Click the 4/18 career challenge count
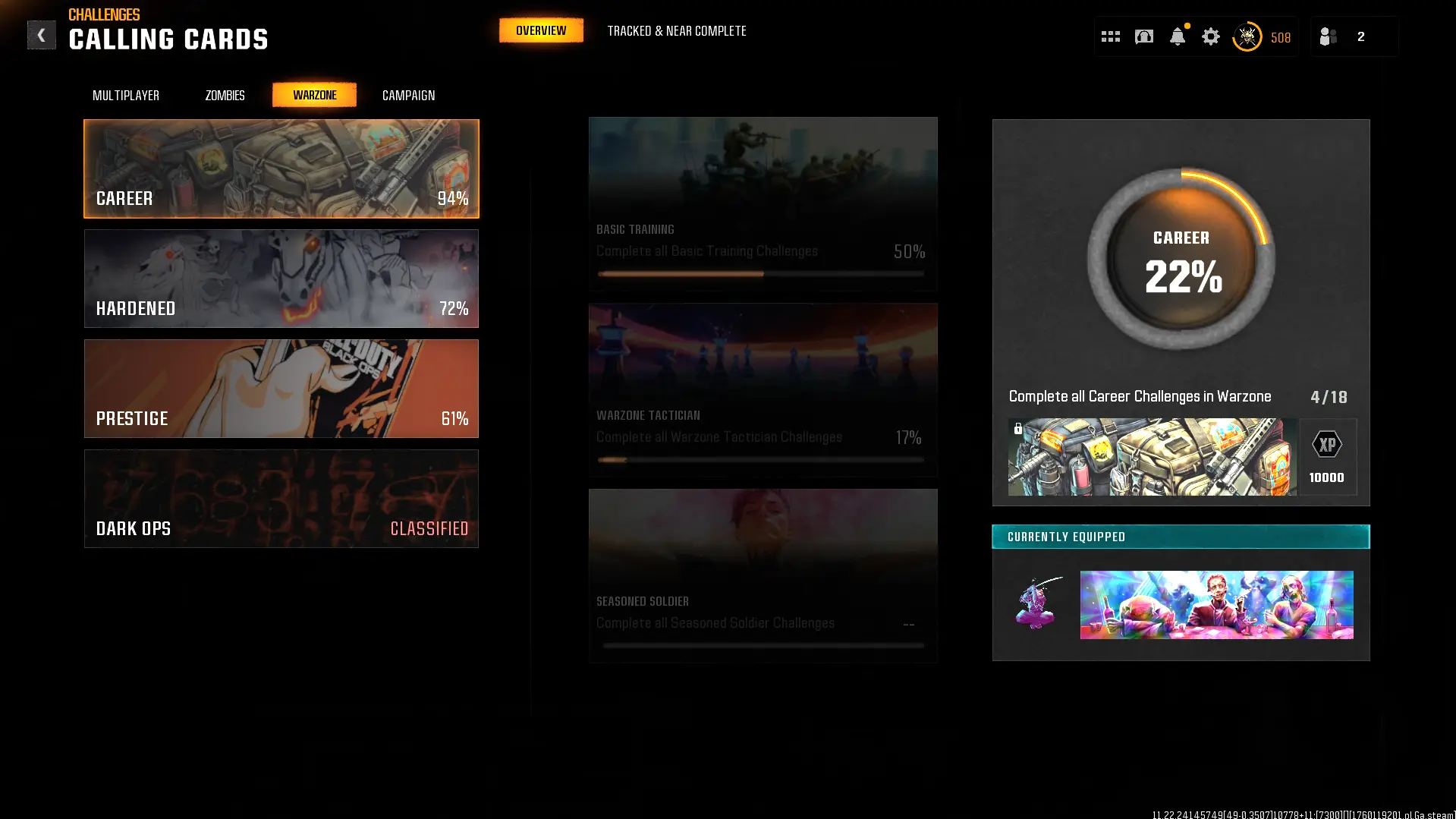The height and width of the screenshot is (819, 1456). click(x=1329, y=397)
